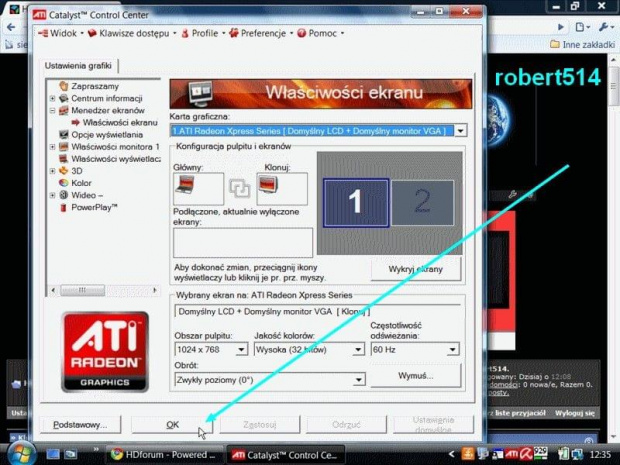The image size is (620, 465).
Task: Click the tree horizontal scrollbar thumb
Action: point(82,290)
